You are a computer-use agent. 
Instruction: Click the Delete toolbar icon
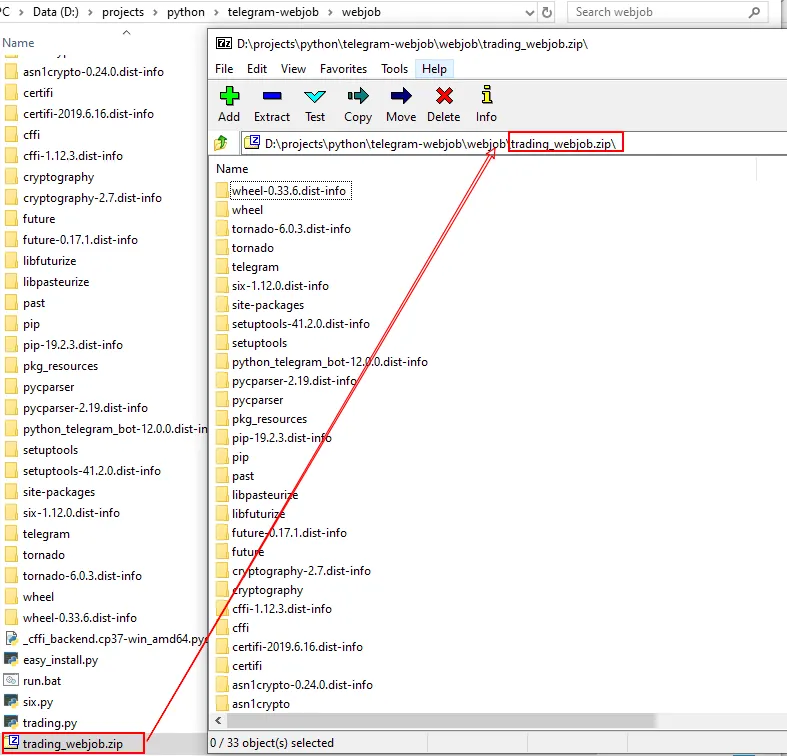[444, 96]
